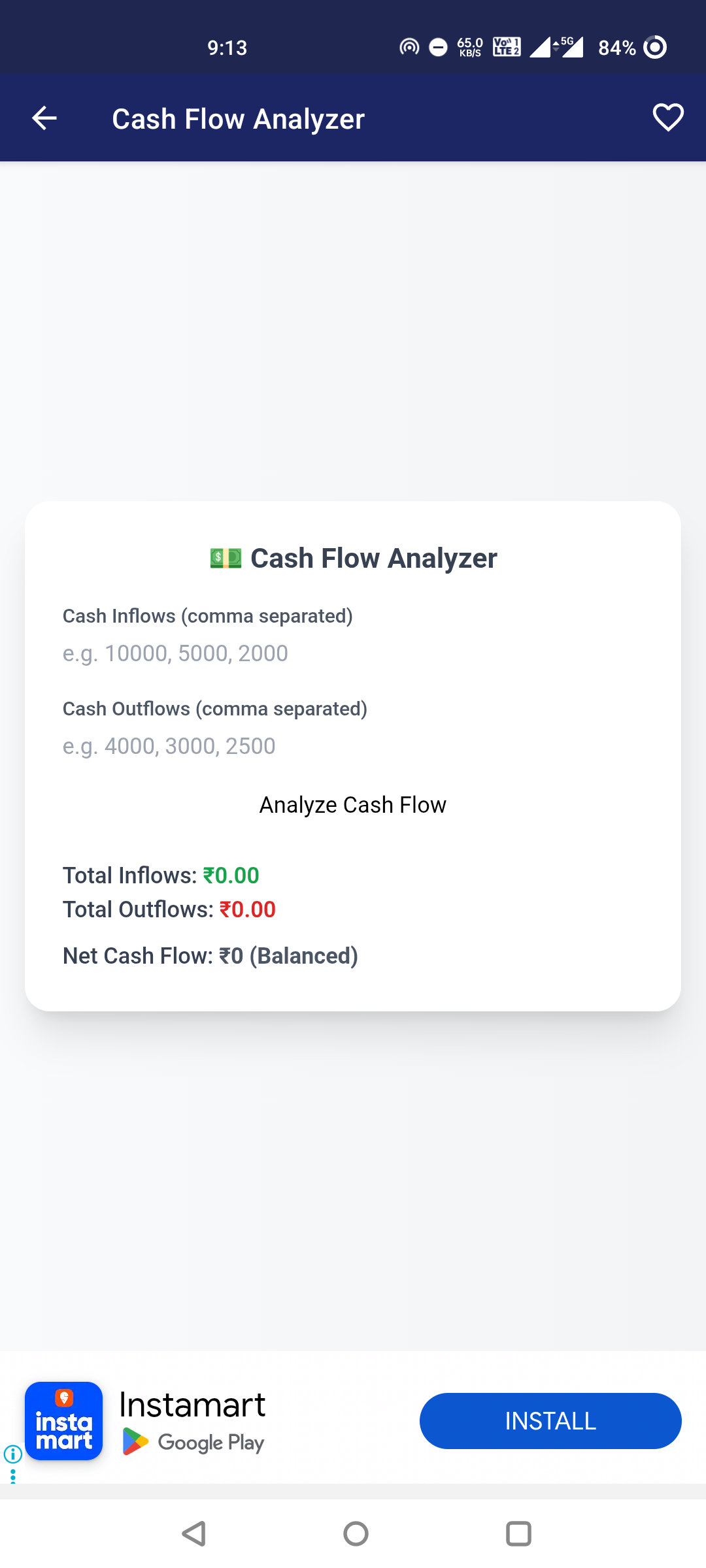This screenshot has height=1568, width=706.
Task: Tap the money emoji icon in card header
Action: 226,559
